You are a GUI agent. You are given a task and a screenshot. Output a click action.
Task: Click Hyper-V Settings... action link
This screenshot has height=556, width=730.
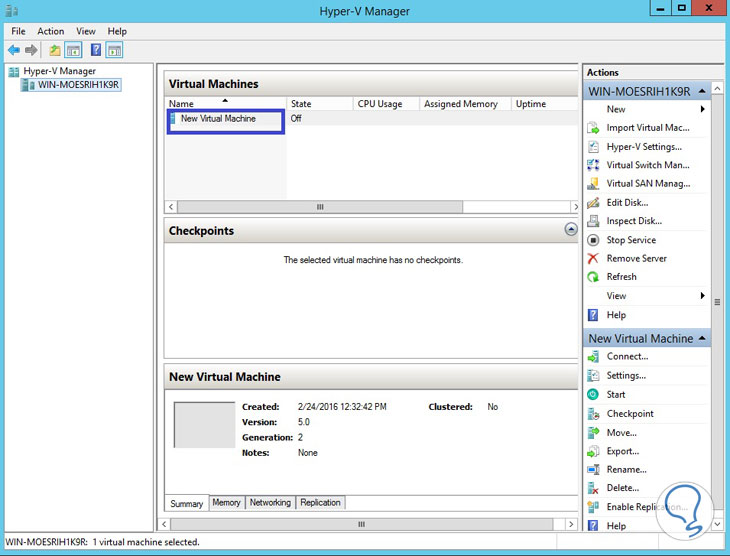[x=644, y=147]
